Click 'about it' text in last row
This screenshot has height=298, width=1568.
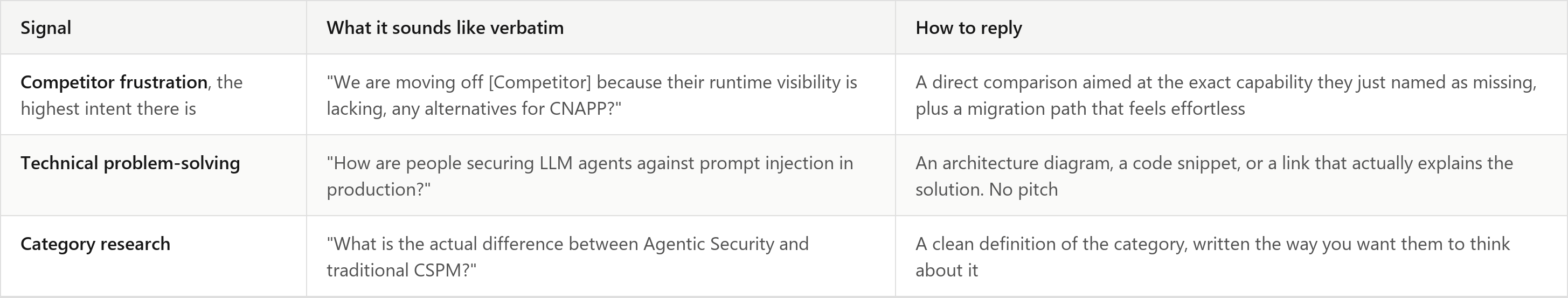[x=947, y=270]
